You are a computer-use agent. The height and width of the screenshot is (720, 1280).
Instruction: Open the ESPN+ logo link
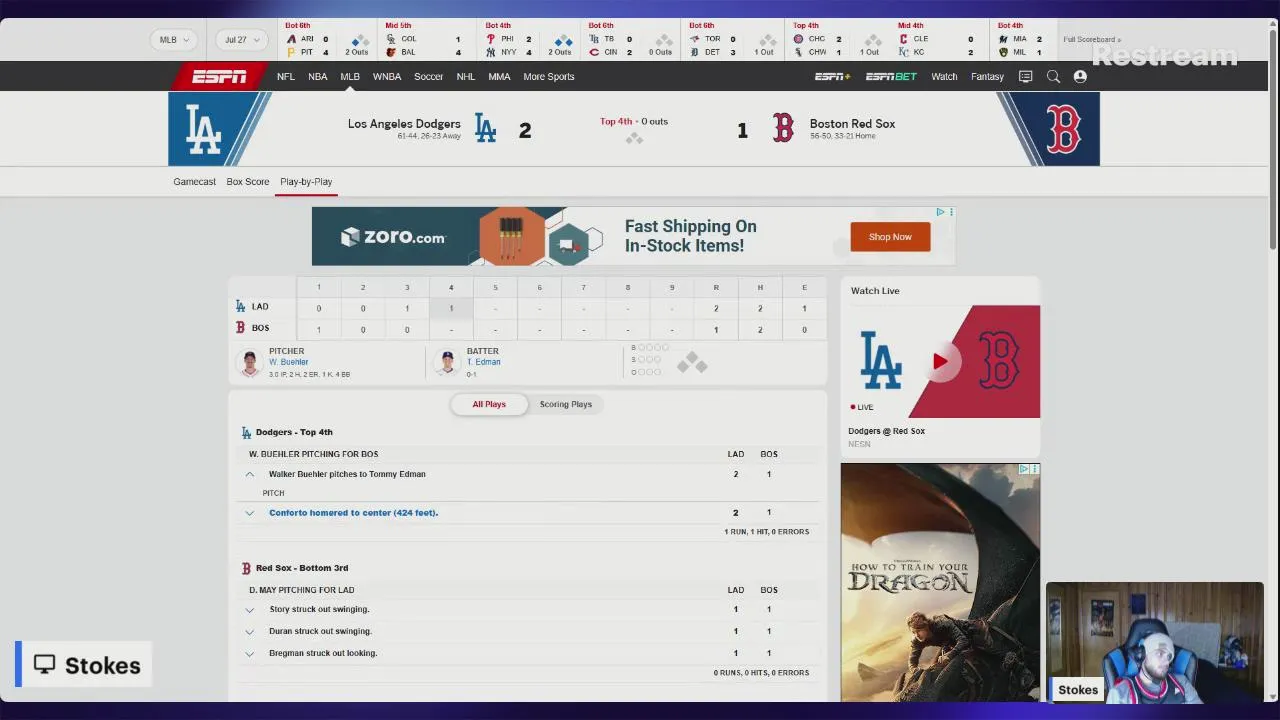(x=832, y=77)
